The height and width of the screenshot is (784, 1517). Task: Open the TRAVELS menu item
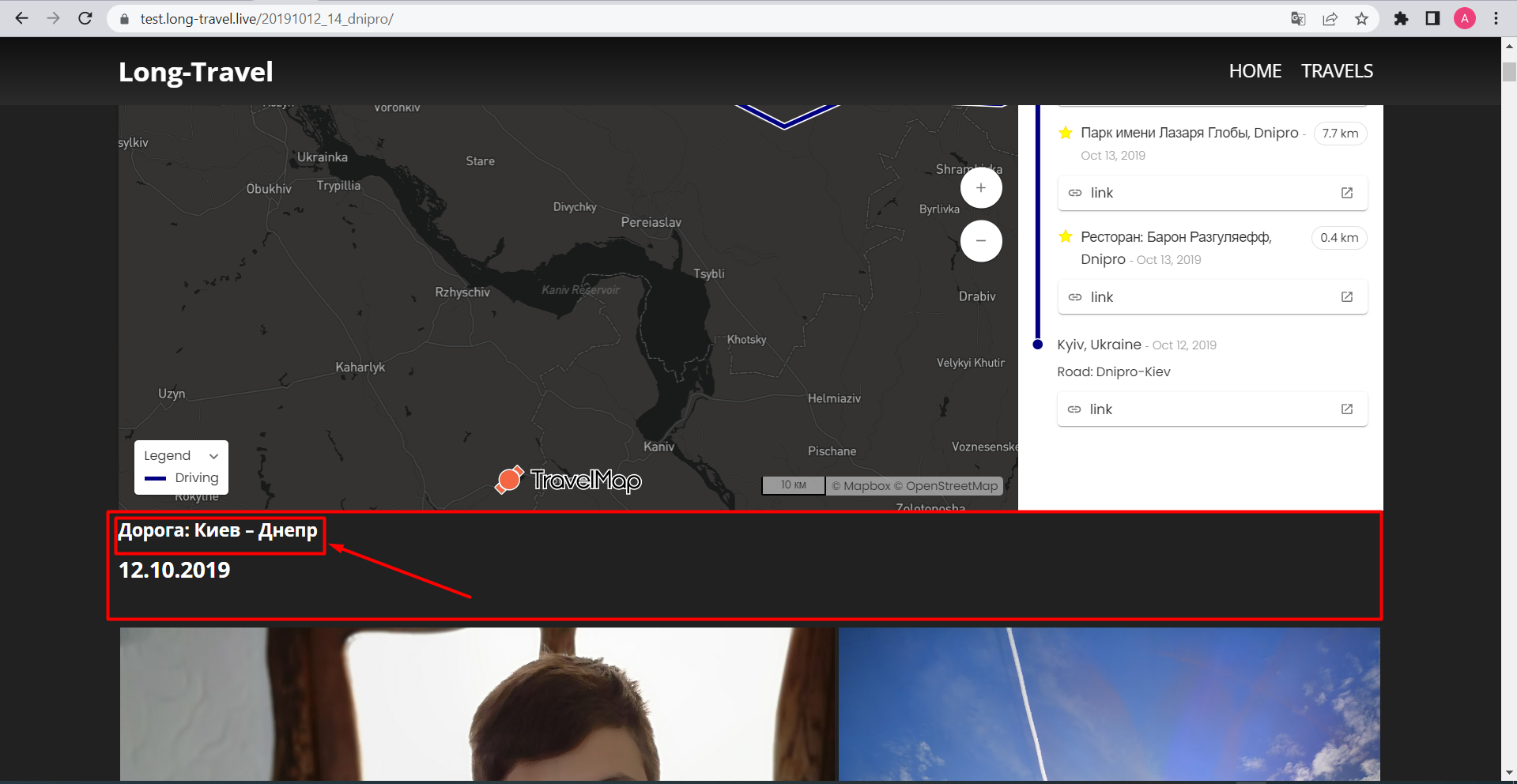tap(1338, 71)
